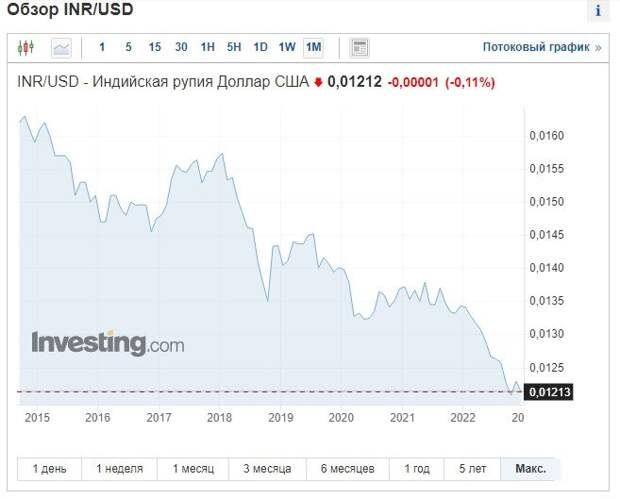Select the area chart type icon
The width and height of the screenshot is (620, 499).
(62, 47)
